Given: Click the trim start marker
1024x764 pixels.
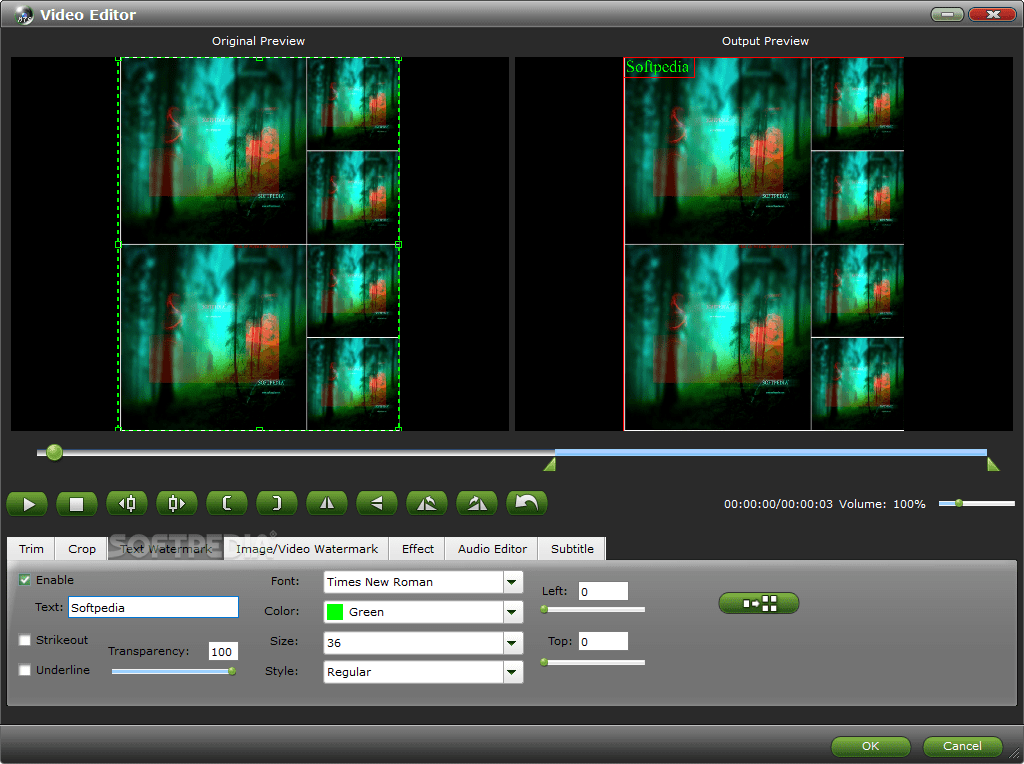Looking at the screenshot, I should pyautogui.click(x=550, y=464).
